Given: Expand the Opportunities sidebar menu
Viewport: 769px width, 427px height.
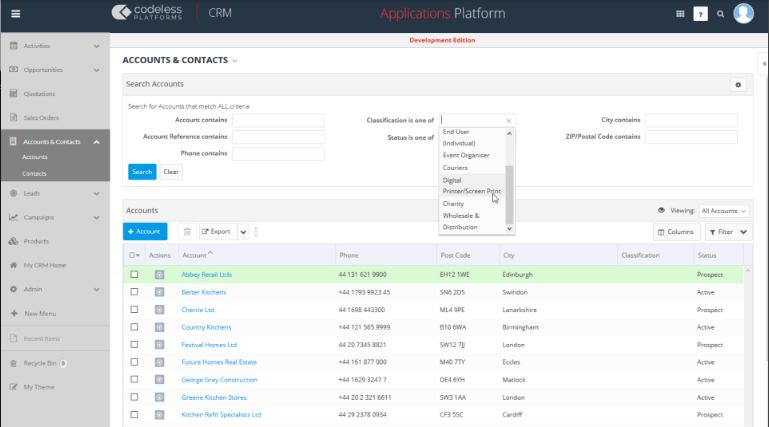Looking at the screenshot, I should click(x=96, y=70).
